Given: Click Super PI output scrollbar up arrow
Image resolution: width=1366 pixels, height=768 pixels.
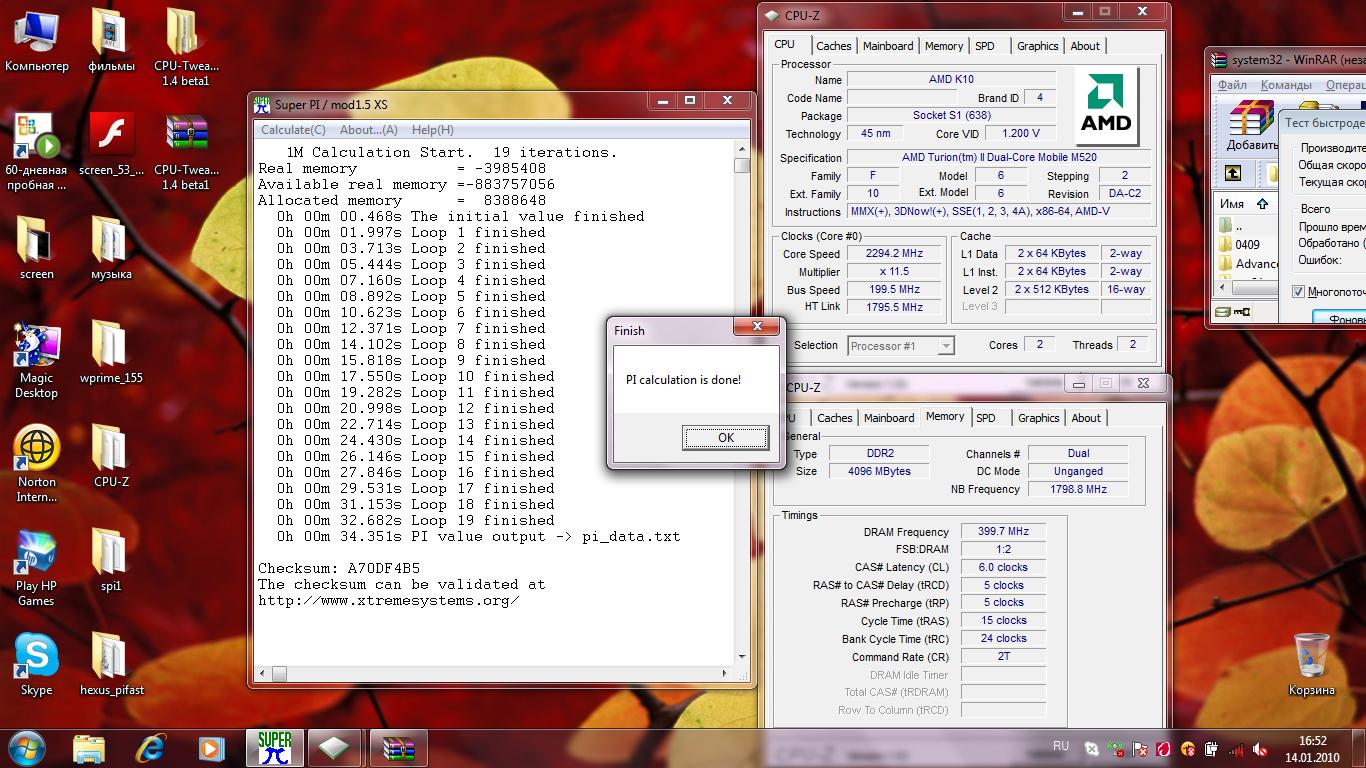Looking at the screenshot, I should 741,149.
